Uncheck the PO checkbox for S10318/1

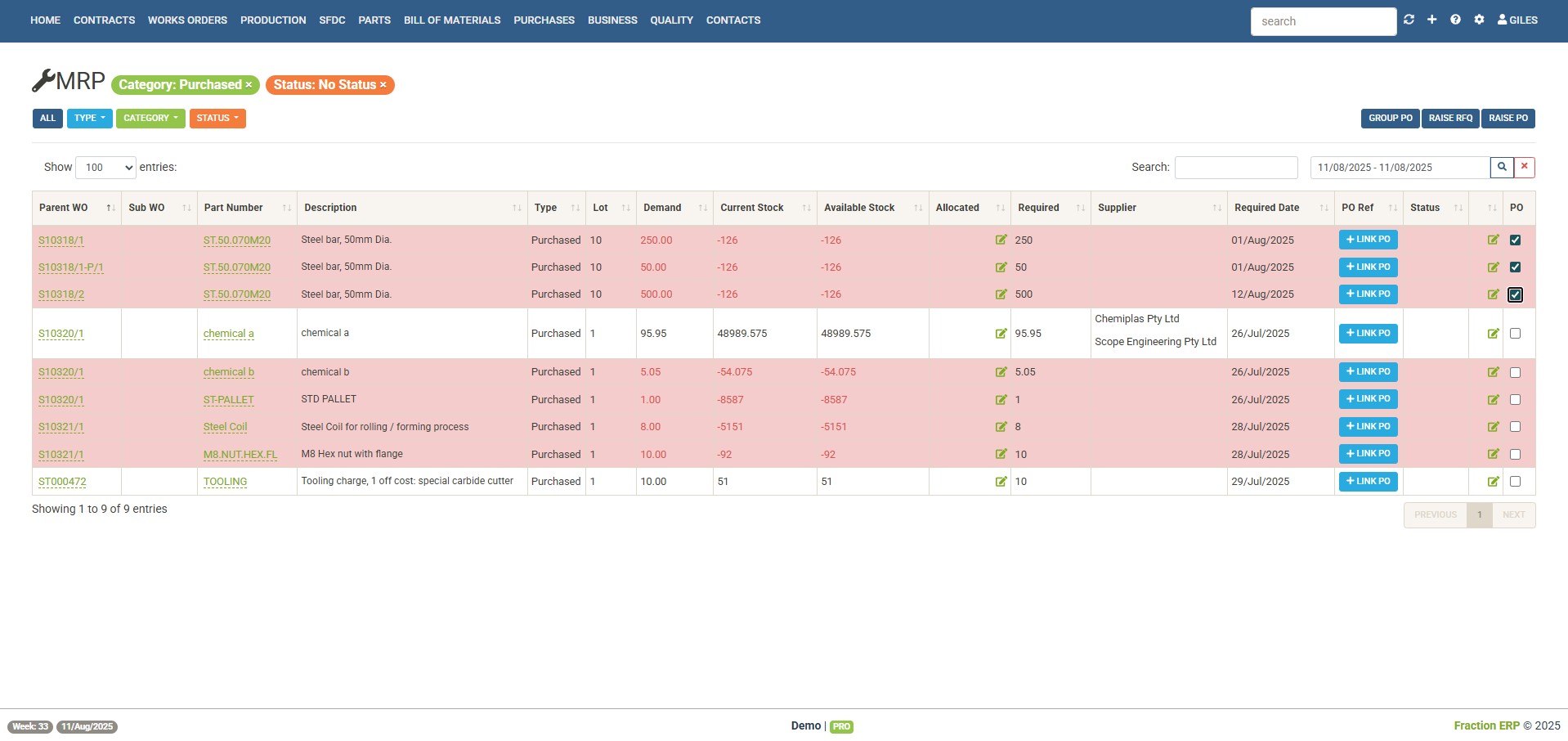click(x=1516, y=240)
